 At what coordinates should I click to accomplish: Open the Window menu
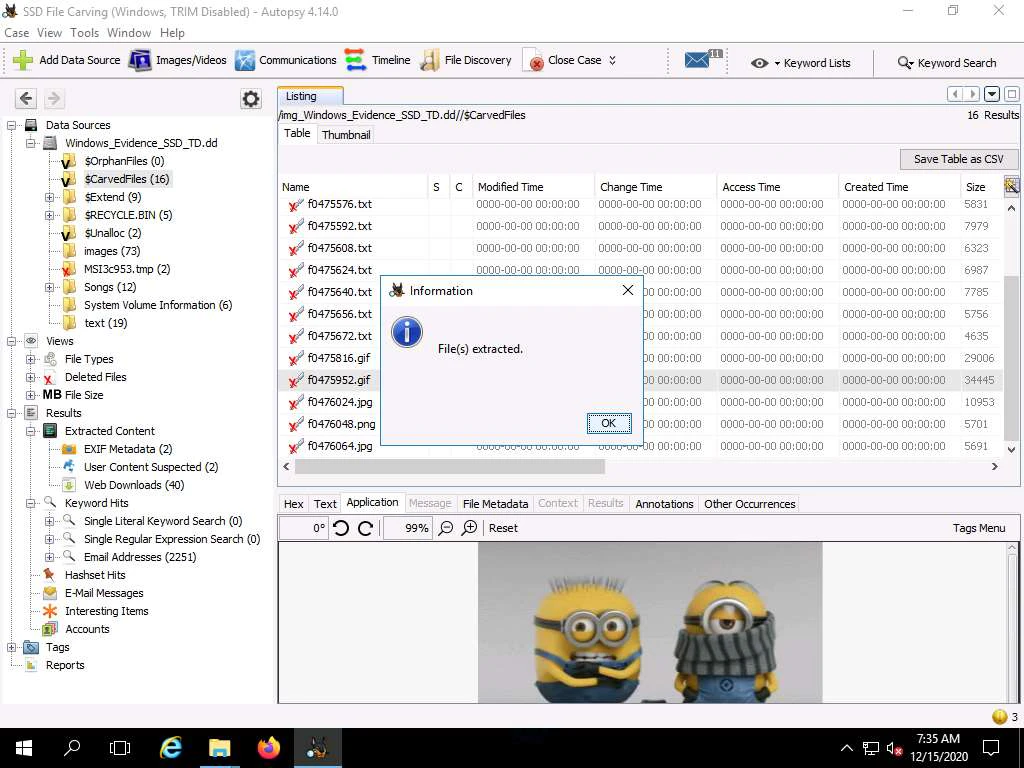click(x=129, y=33)
